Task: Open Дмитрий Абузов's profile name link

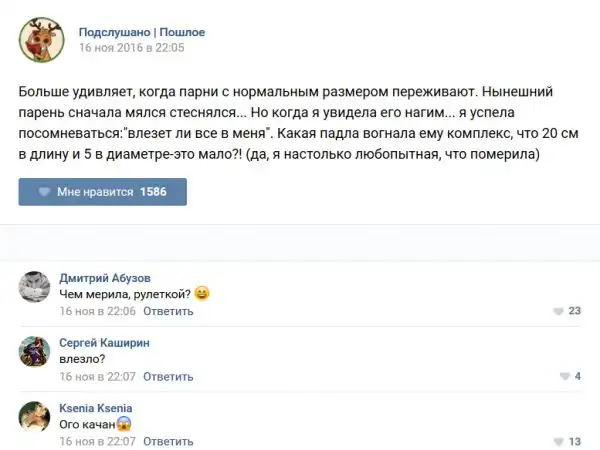Action: click(105, 277)
